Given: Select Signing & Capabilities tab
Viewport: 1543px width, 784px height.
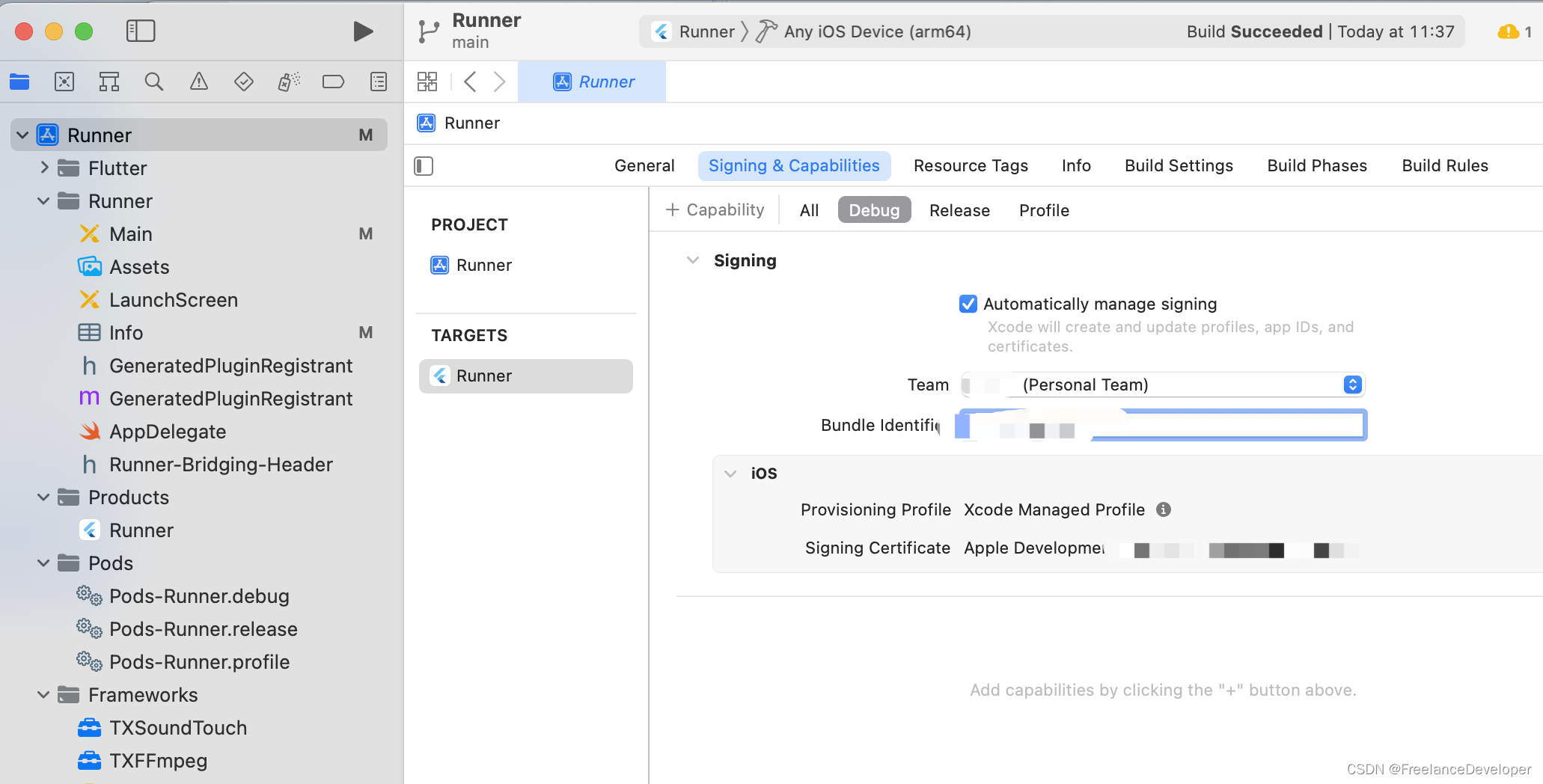Looking at the screenshot, I should click(x=794, y=166).
